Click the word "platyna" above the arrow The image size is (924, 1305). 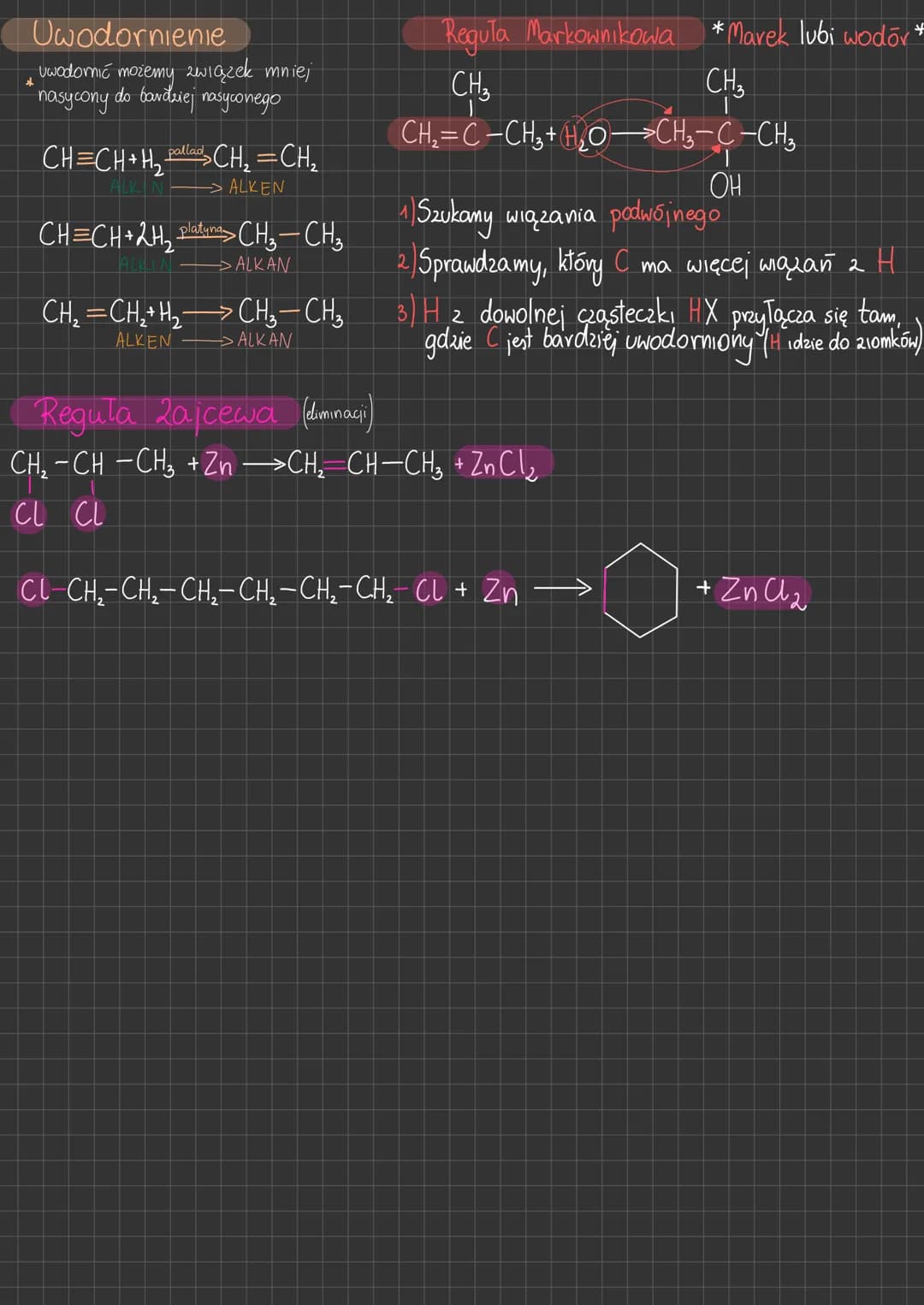pyautogui.click(x=201, y=230)
